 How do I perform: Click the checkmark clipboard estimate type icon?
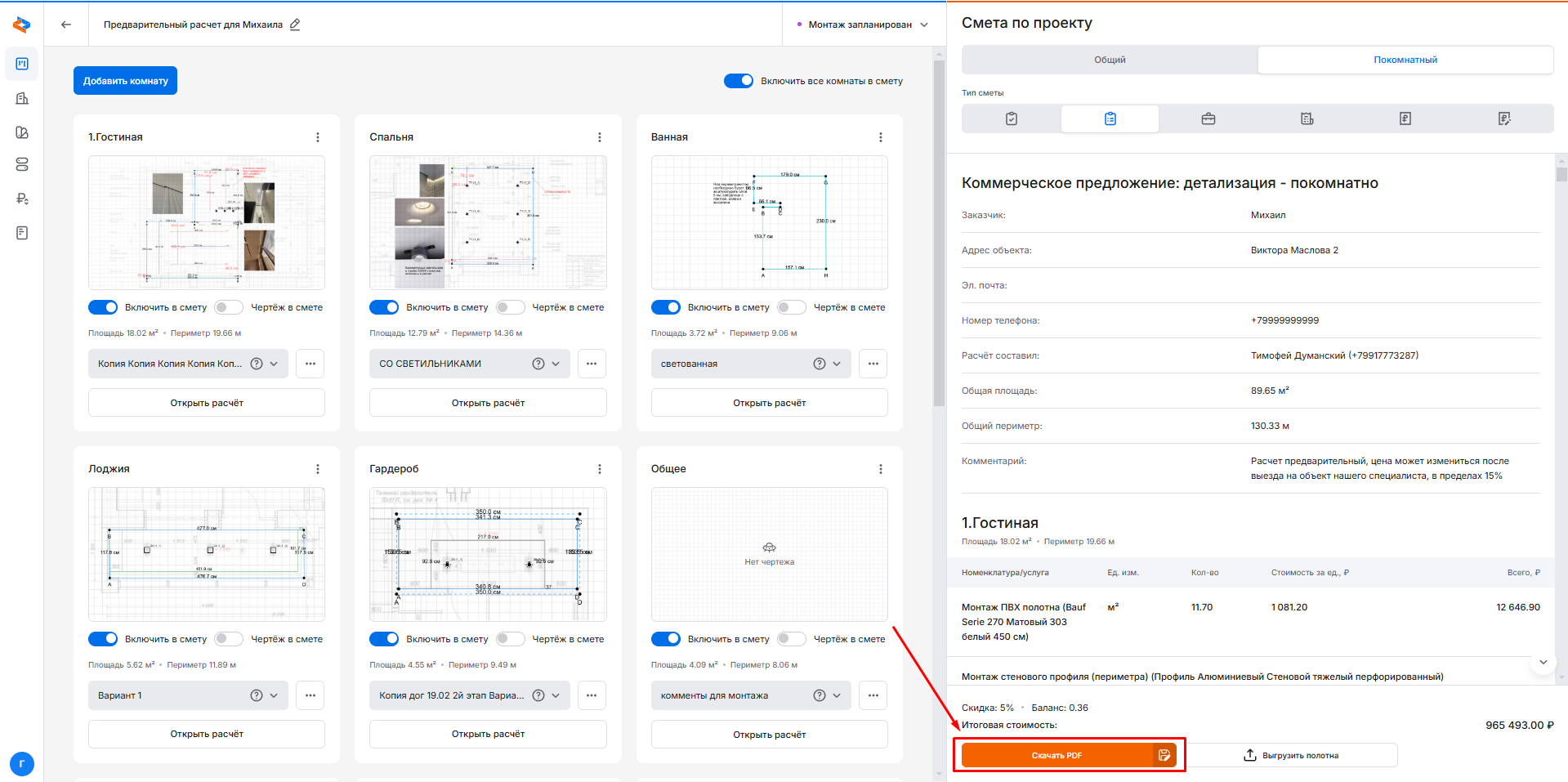(x=1011, y=118)
